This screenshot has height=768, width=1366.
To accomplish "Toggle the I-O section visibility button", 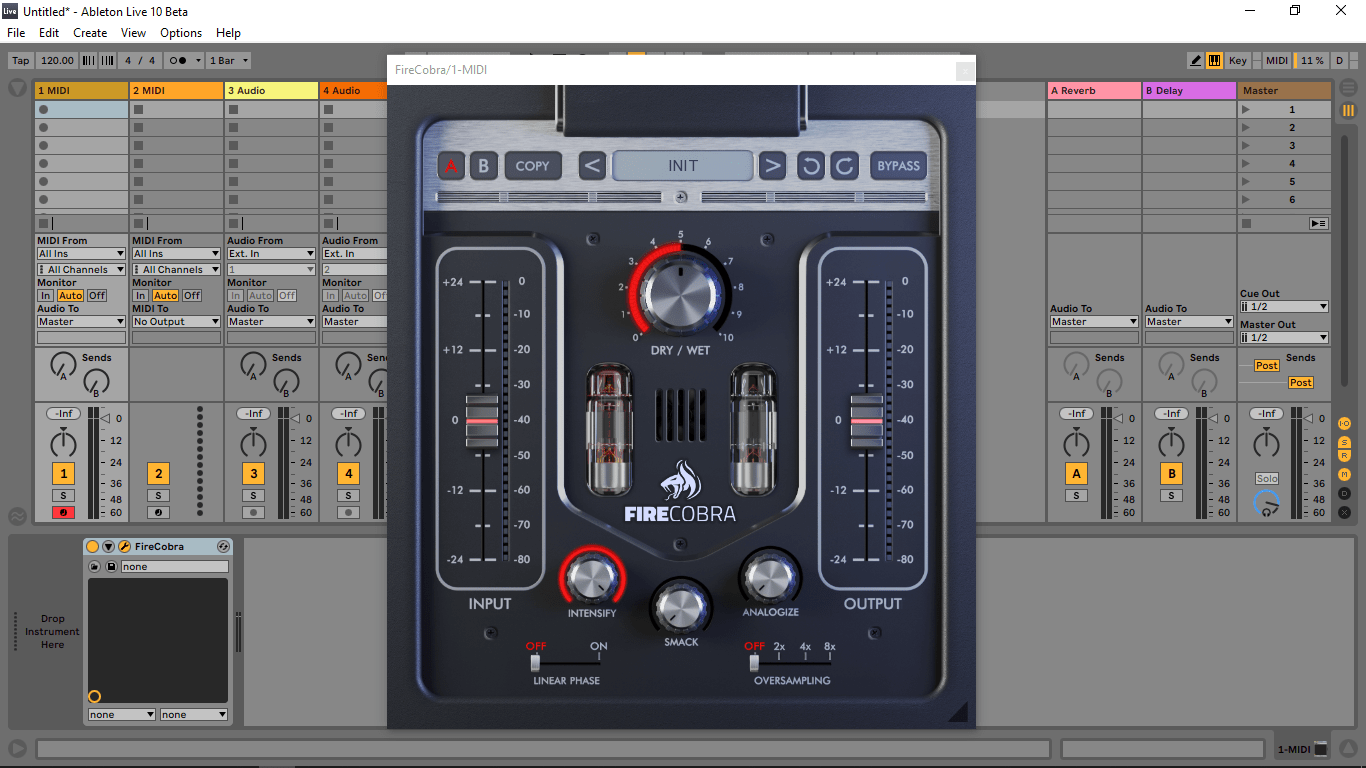I will (x=1344, y=424).
